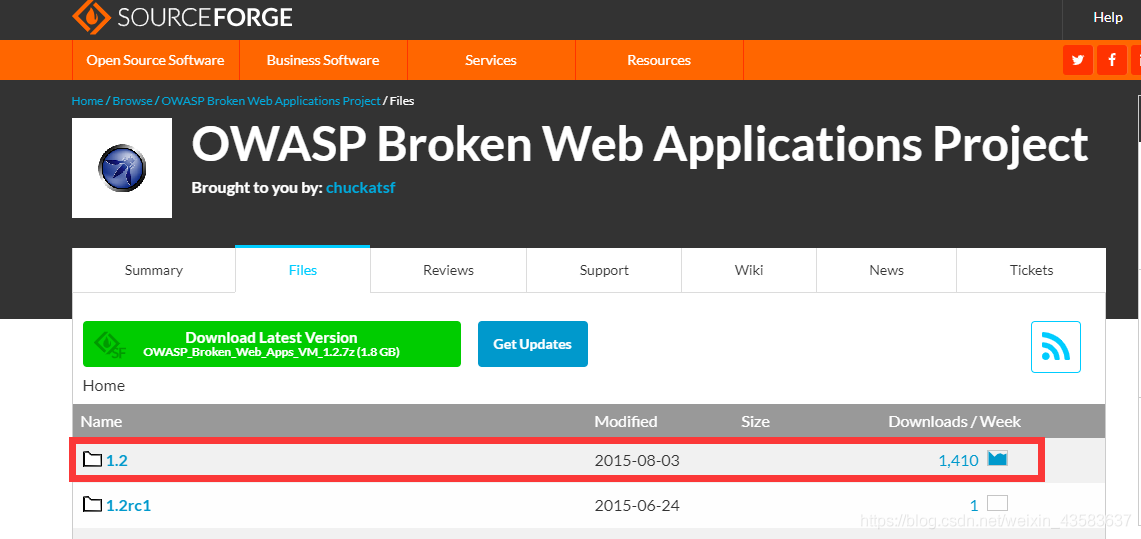Open download stats chart icon for 1.2

997,458
